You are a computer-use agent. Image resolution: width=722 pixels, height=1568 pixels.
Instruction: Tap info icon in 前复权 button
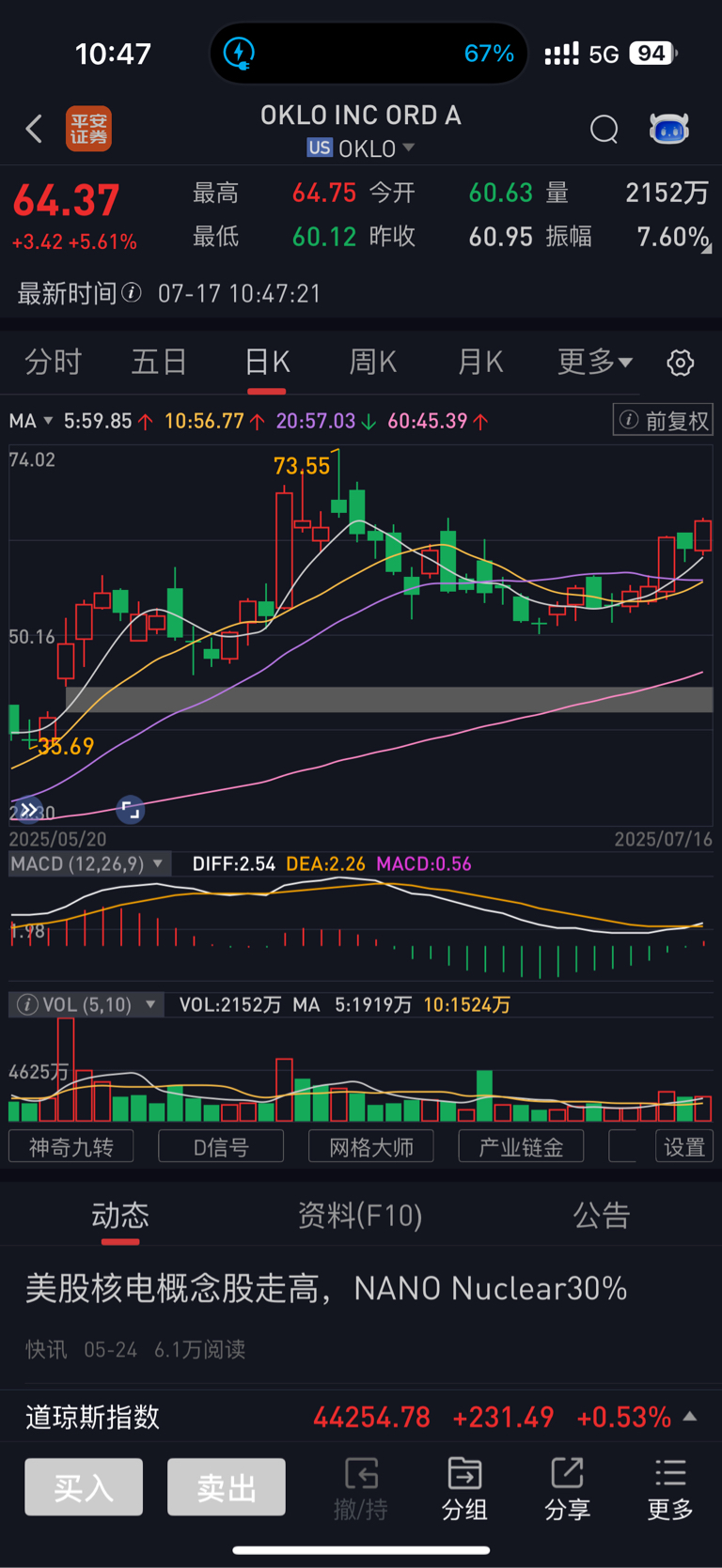pyautogui.click(x=629, y=420)
